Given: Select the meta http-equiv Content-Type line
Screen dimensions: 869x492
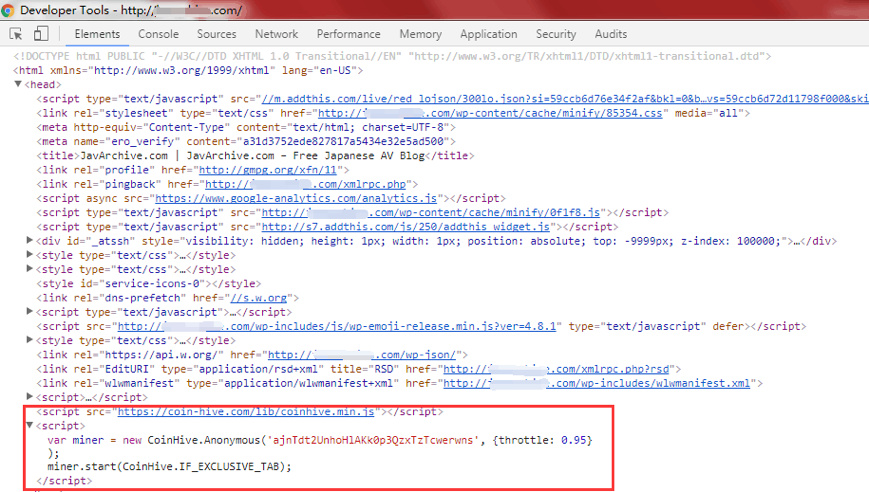Looking at the screenshot, I should coord(246,127).
